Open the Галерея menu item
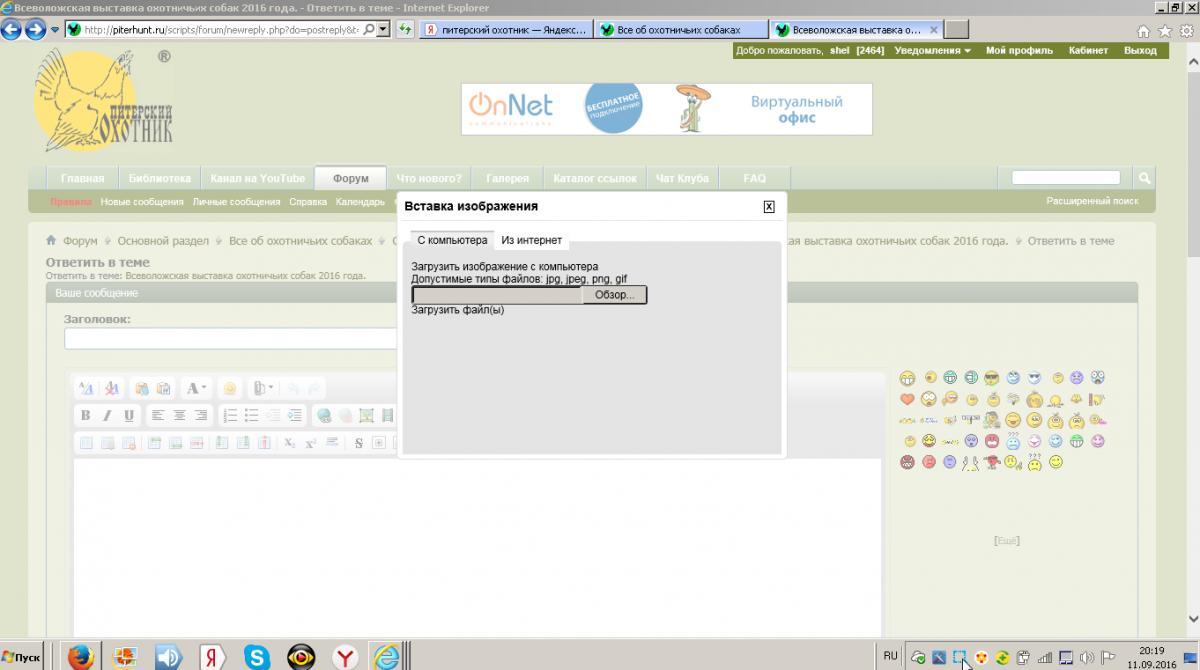This screenshot has height=670, width=1200. 507,178
